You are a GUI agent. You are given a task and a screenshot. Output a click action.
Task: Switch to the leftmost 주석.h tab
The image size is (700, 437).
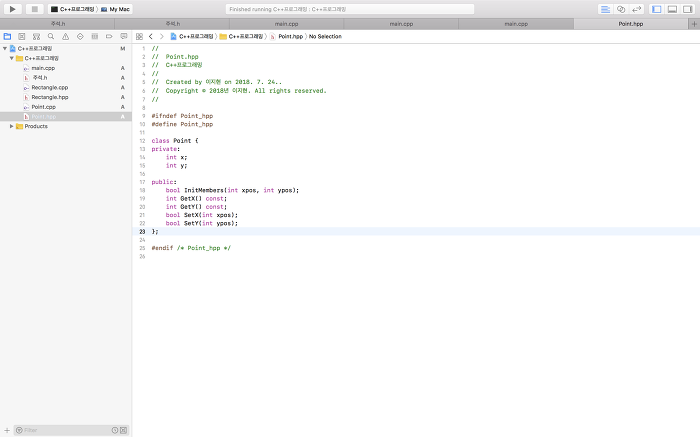(58, 24)
